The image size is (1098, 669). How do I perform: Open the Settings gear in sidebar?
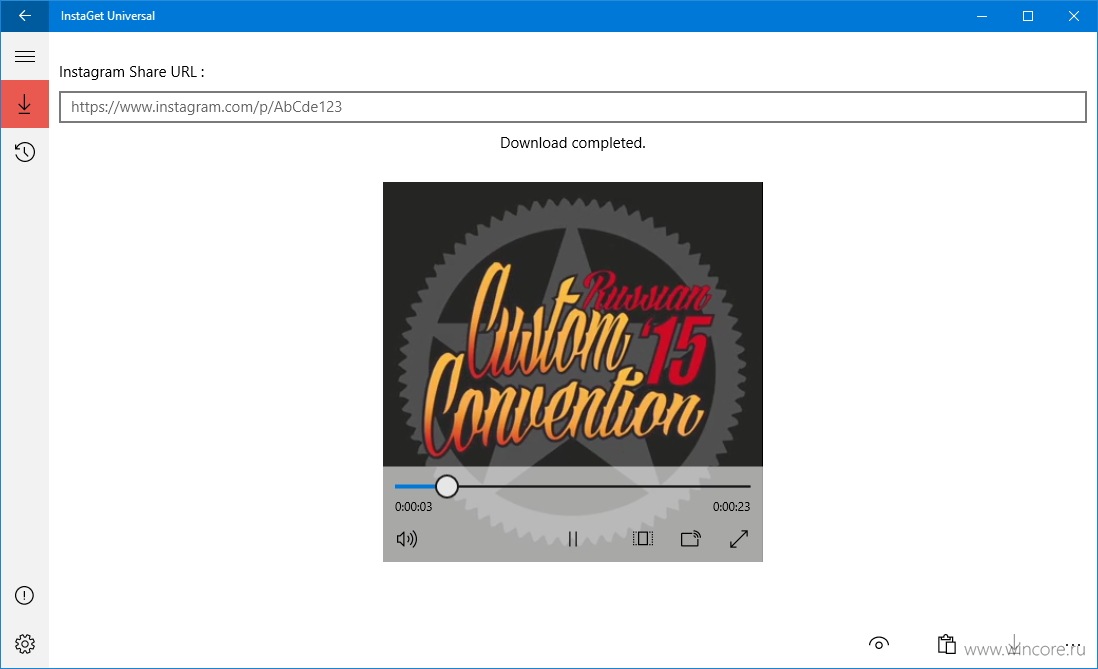(x=25, y=644)
